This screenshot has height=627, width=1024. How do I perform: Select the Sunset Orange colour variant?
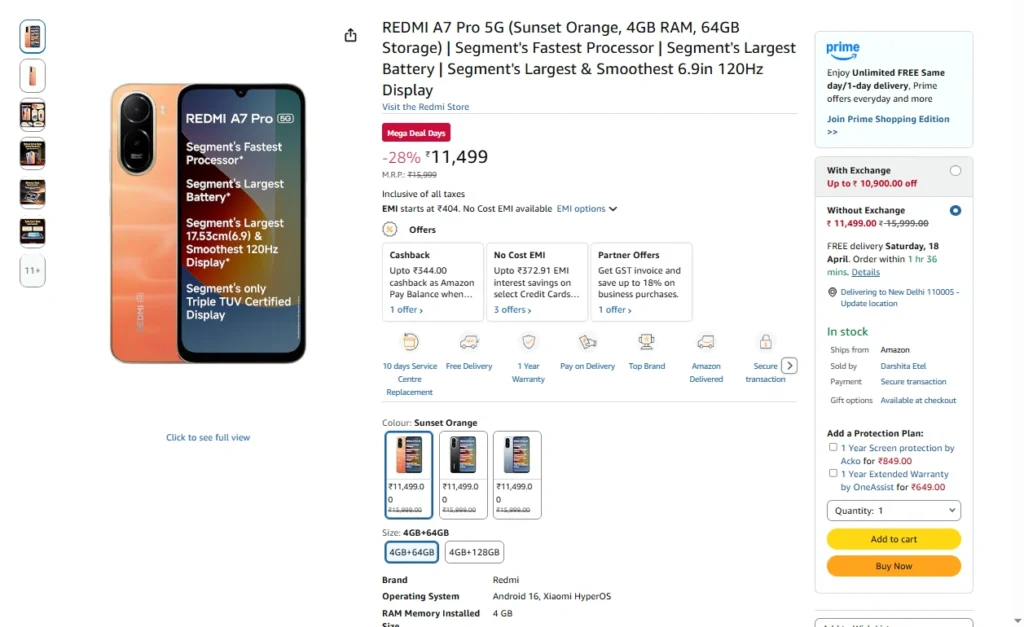406,474
